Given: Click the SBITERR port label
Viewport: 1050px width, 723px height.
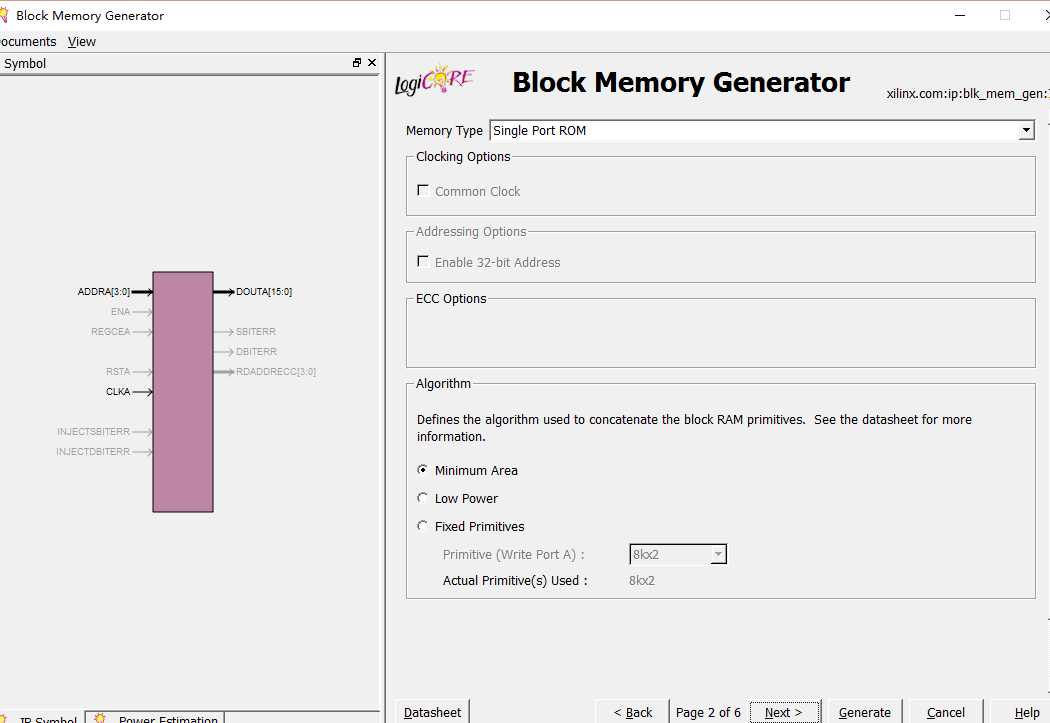Looking at the screenshot, I should [x=256, y=332].
